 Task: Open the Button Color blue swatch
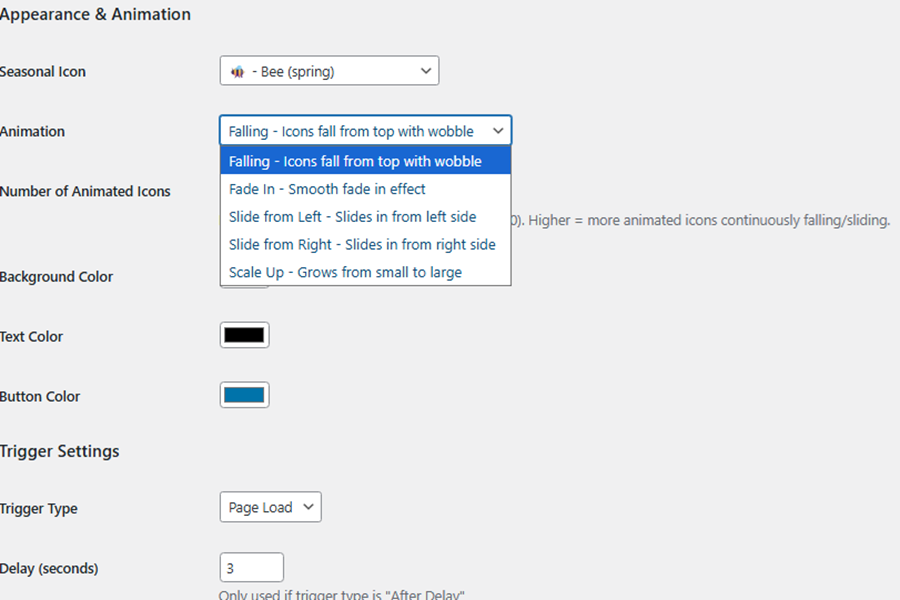coord(245,395)
